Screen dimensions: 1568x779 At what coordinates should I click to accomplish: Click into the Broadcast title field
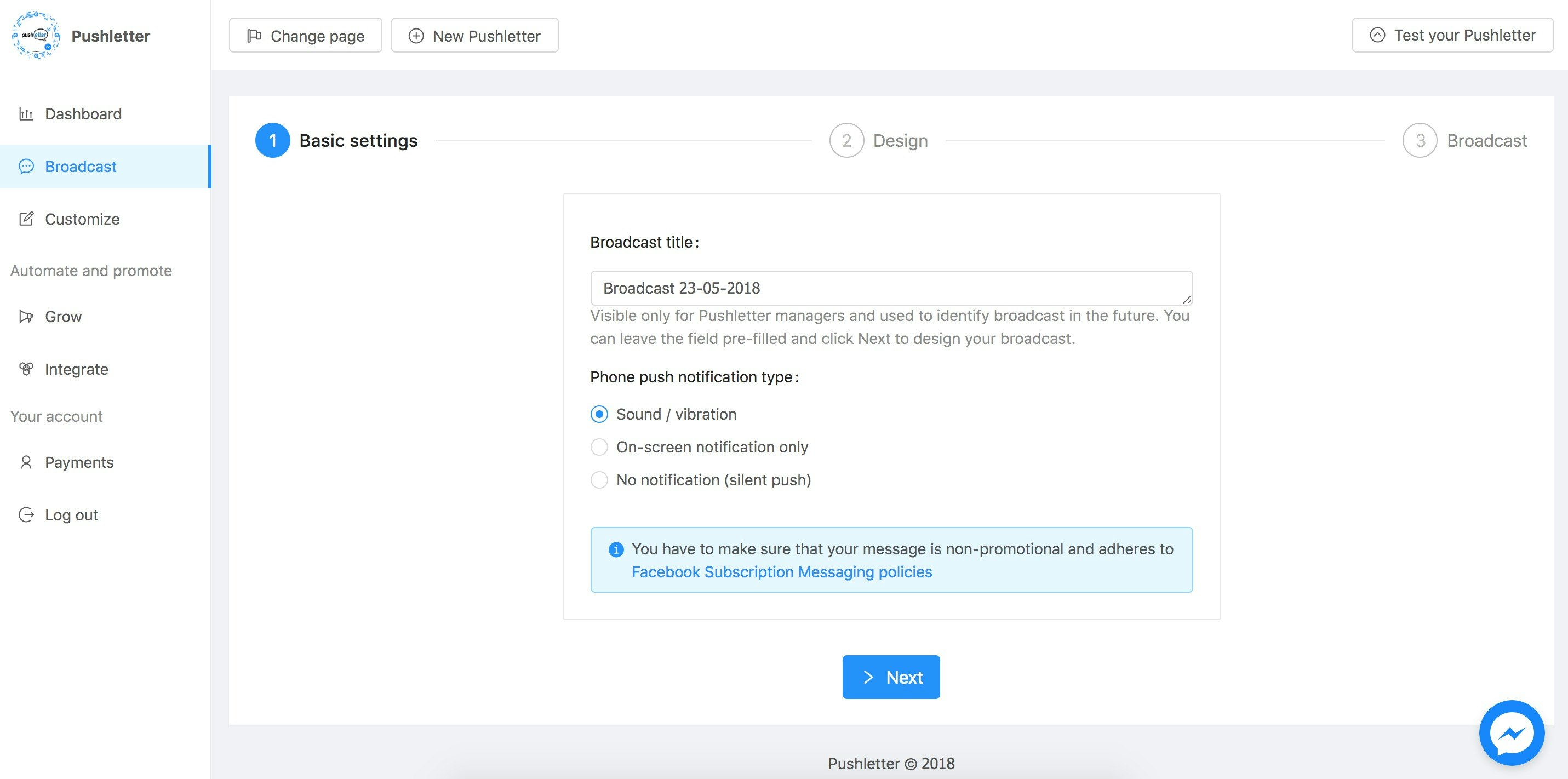tap(890, 288)
